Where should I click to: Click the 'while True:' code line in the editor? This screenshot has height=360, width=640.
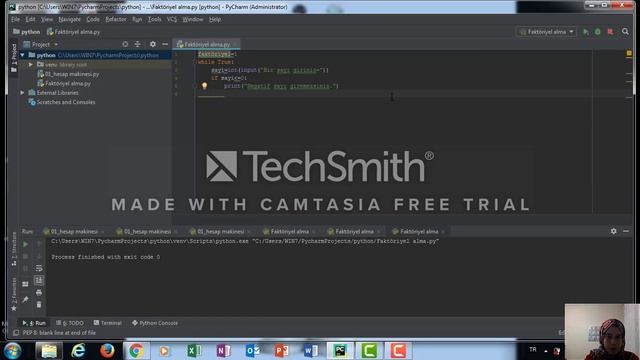(216, 62)
